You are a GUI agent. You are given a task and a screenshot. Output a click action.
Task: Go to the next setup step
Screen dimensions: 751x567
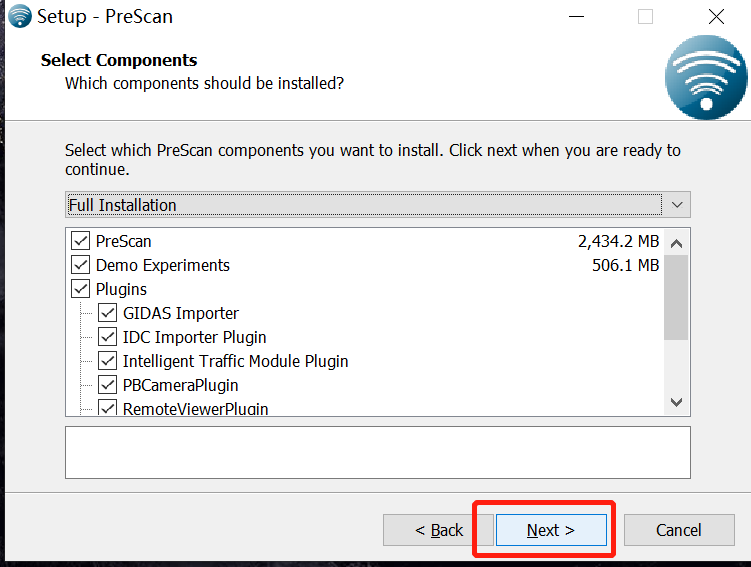pos(551,530)
